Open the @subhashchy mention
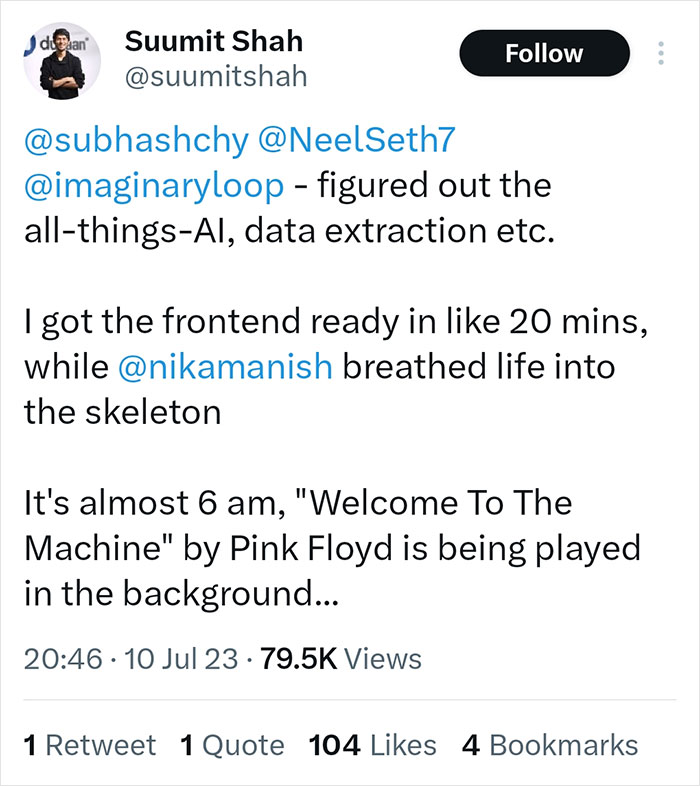 point(135,141)
